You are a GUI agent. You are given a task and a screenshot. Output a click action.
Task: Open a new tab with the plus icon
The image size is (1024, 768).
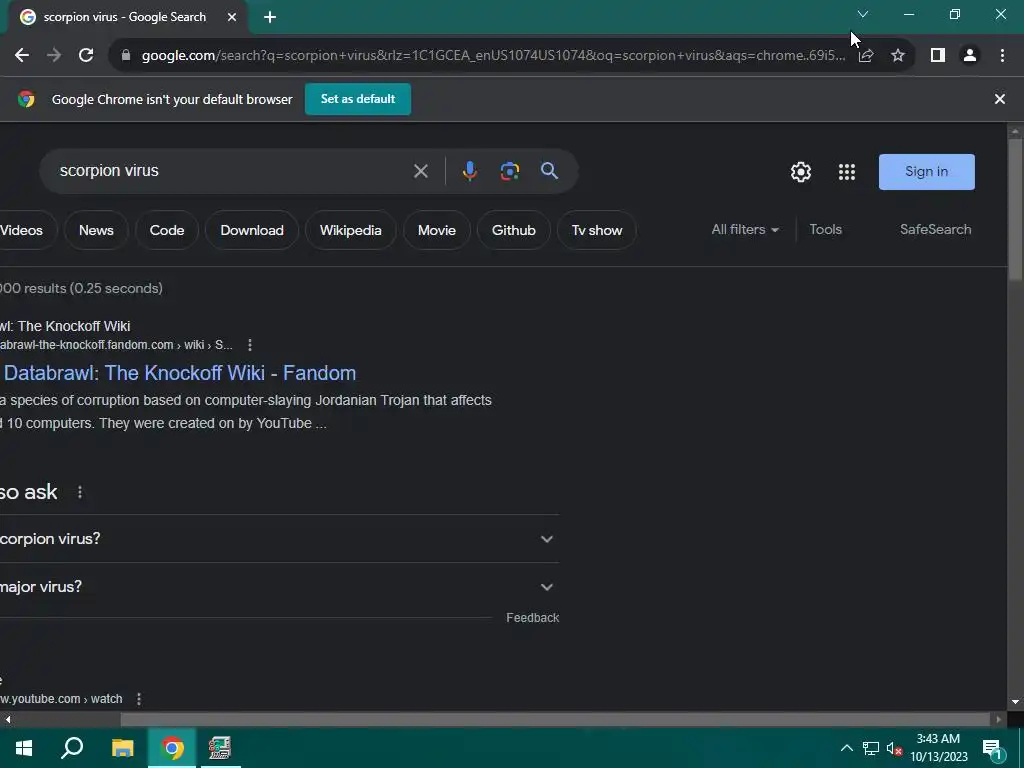pos(270,18)
